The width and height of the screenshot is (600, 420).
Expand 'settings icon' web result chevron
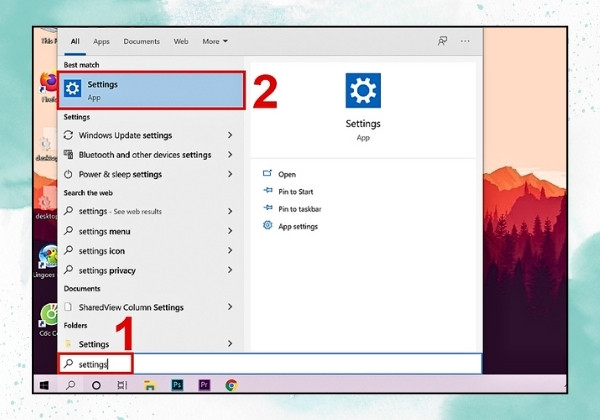pos(230,251)
